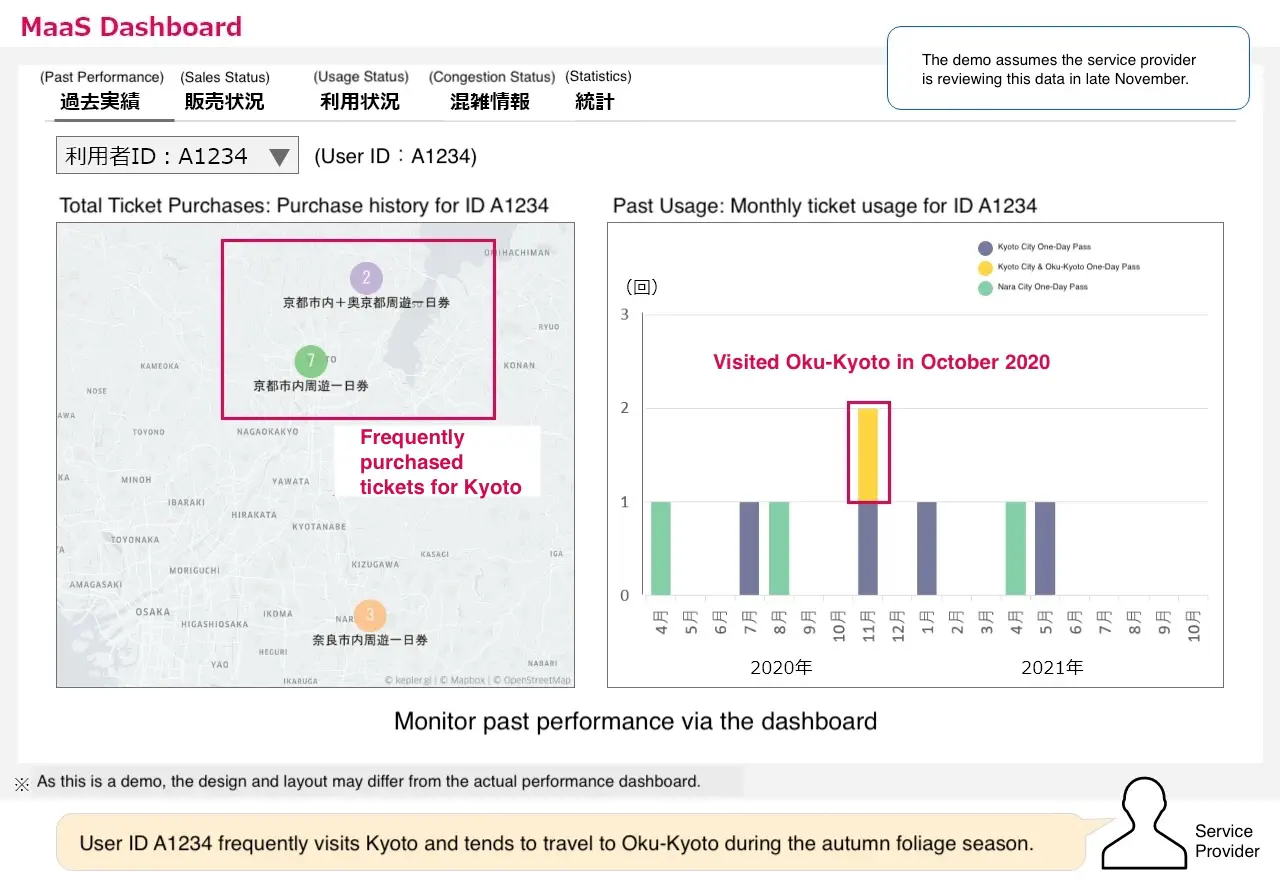Open the 利用者ID: A1234 dropdown
This screenshot has height=880, width=1280.
(160, 156)
